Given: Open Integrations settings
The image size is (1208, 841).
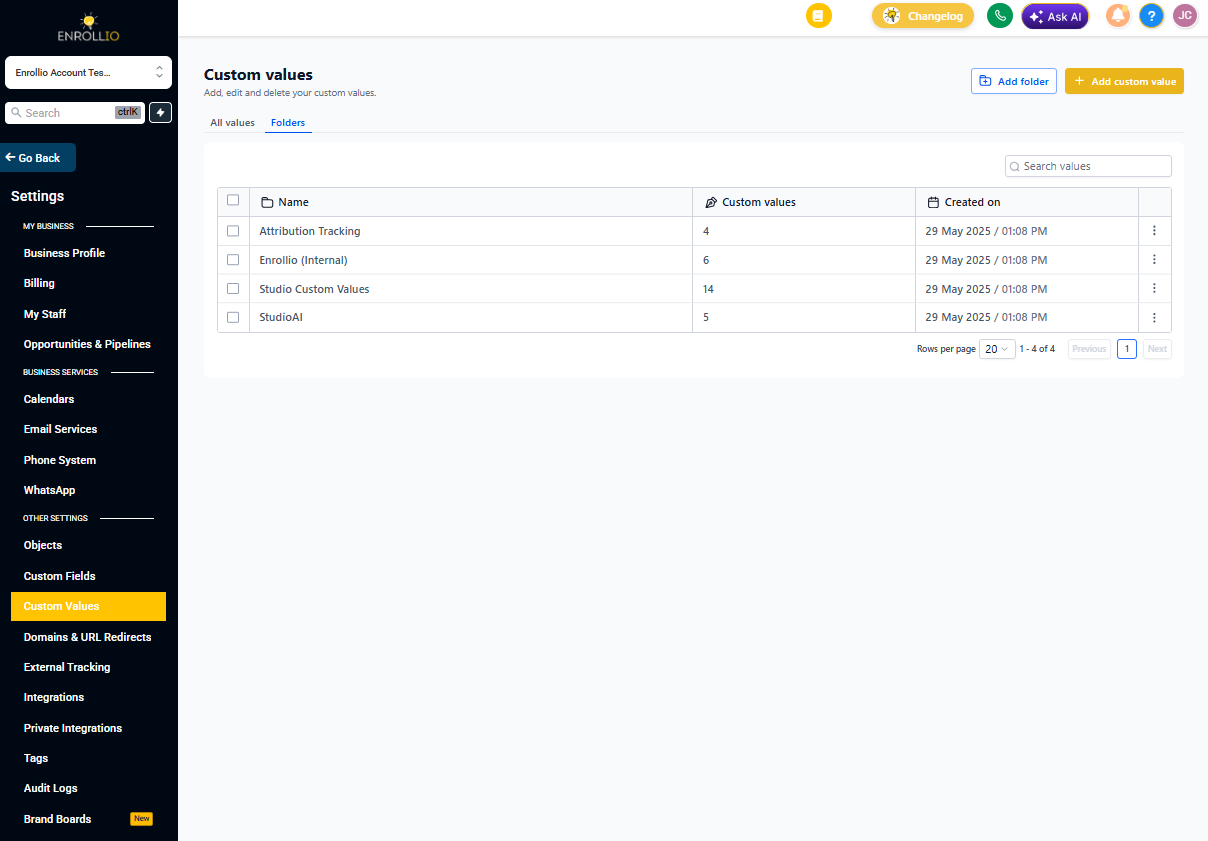Looking at the screenshot, I should coord(54,697).
